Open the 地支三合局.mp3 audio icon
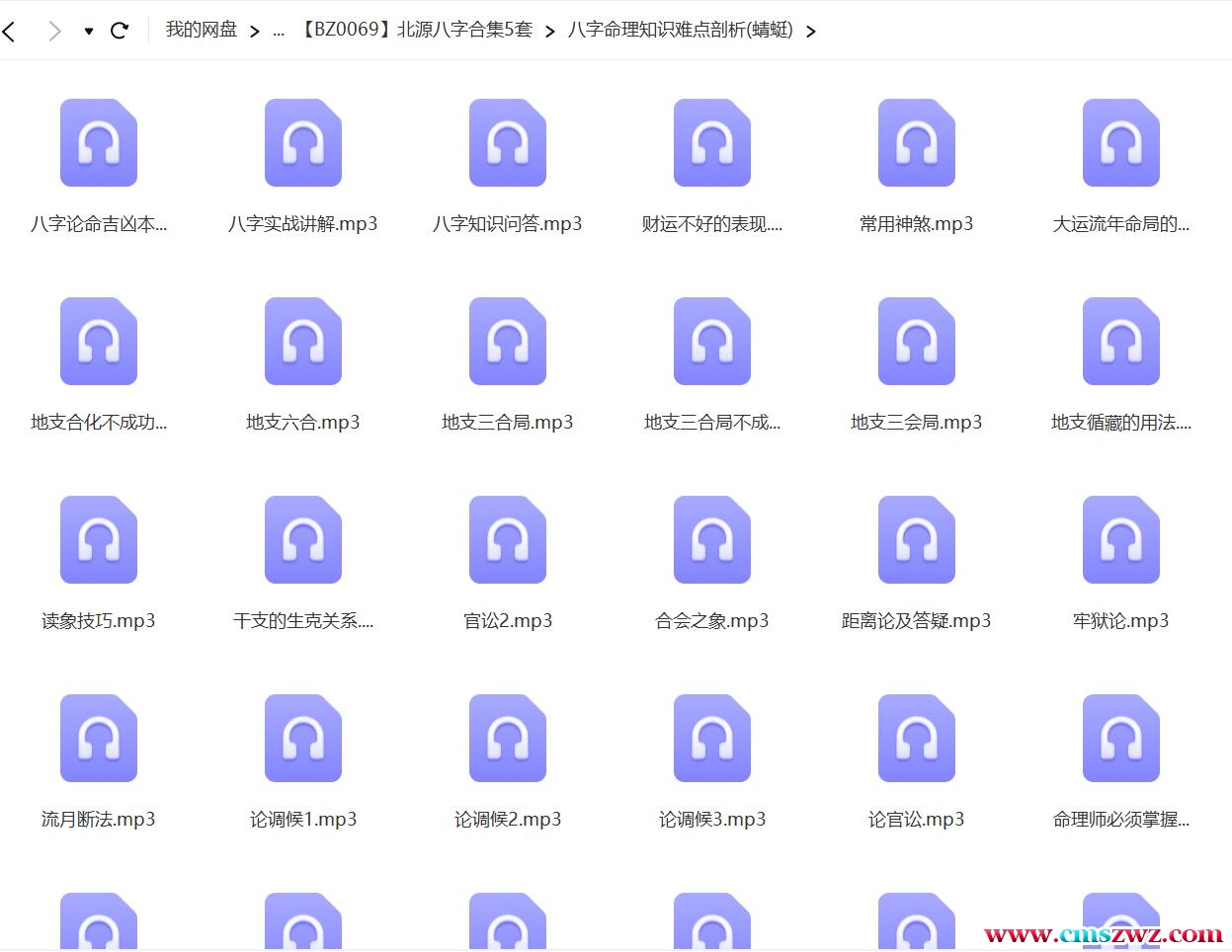Viewport: 1232px width, 952px height. point(508,342)
